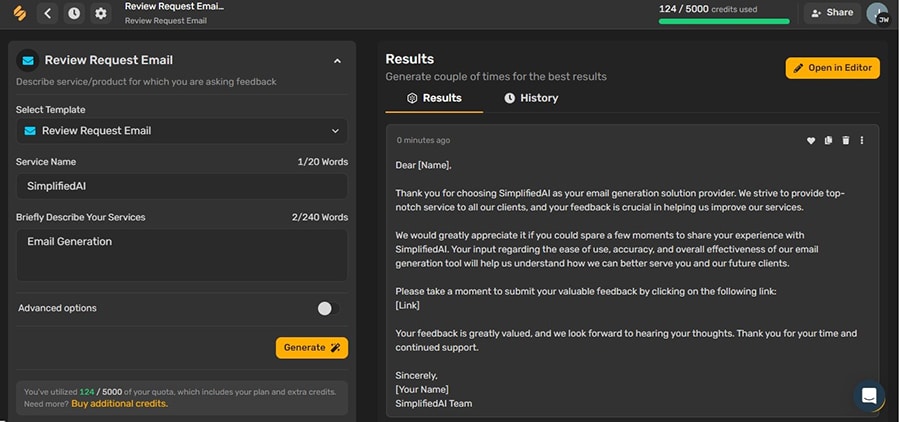Switch to the History tab
The width and height of the screenshot is (900, 422).
(531, 98)
